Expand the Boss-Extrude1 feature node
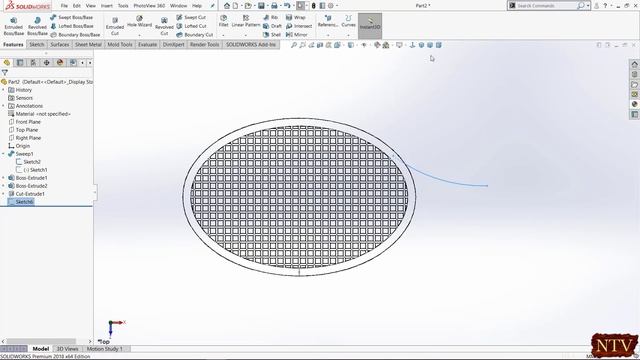Viewport: 640px width, 360px height. click(3, 178)
